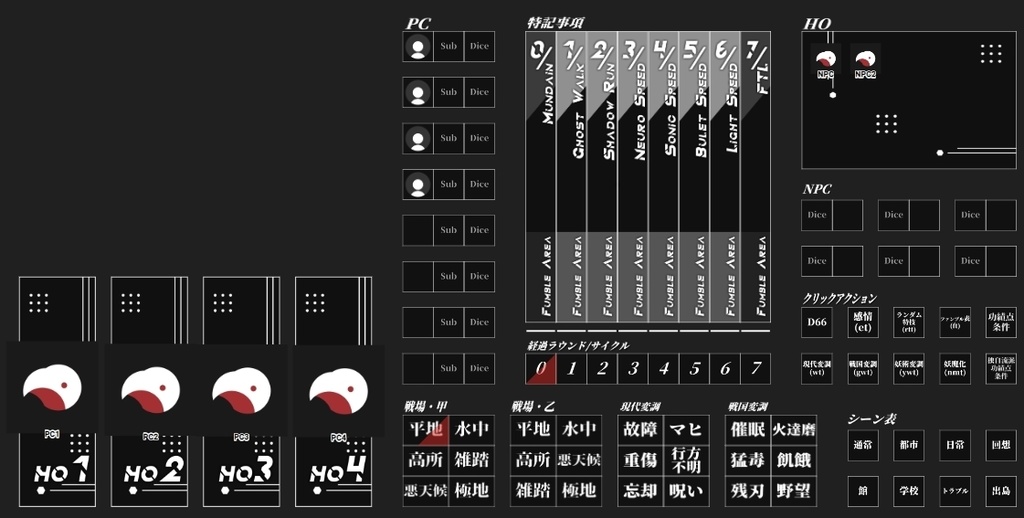Toggle 水中 in 戦場・甲
The width and height of the screenshot is (1024, 518).
472,430
